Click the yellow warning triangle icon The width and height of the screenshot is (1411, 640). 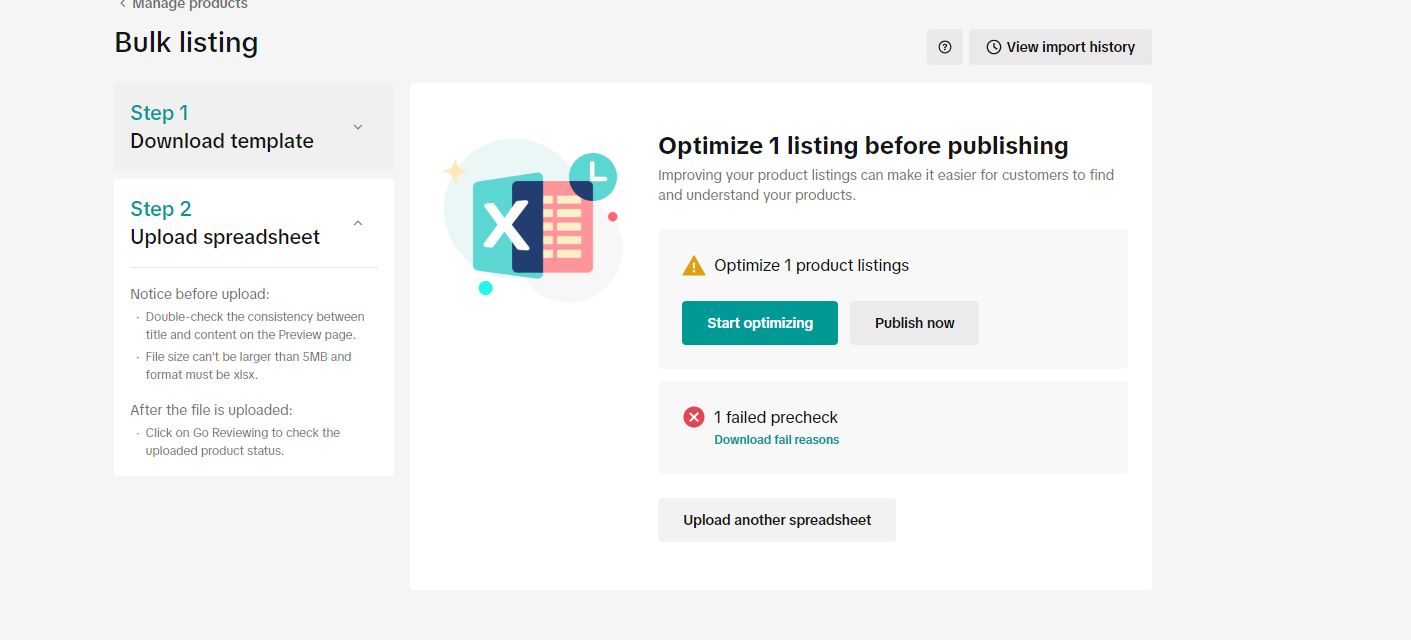click(693, 266)
